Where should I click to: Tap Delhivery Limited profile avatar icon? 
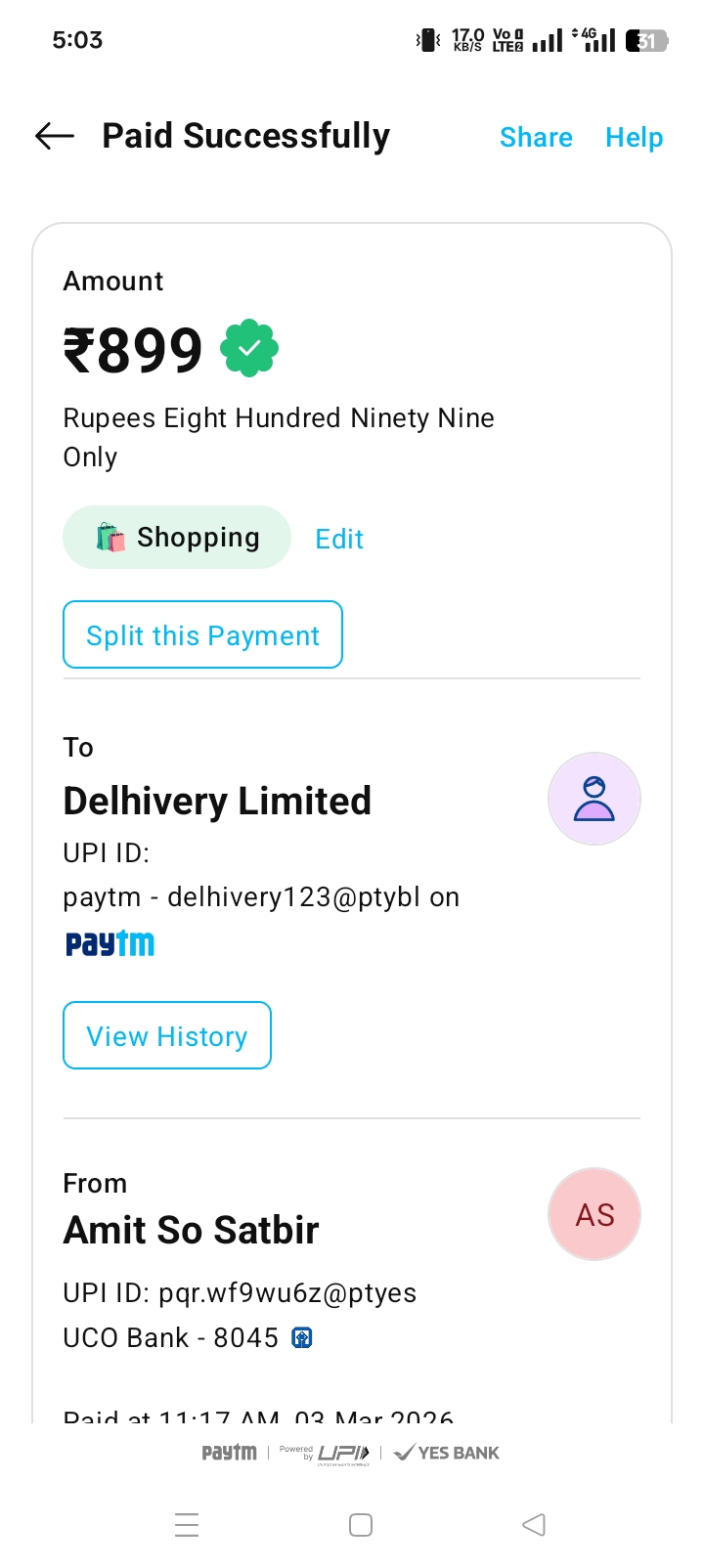594,799
